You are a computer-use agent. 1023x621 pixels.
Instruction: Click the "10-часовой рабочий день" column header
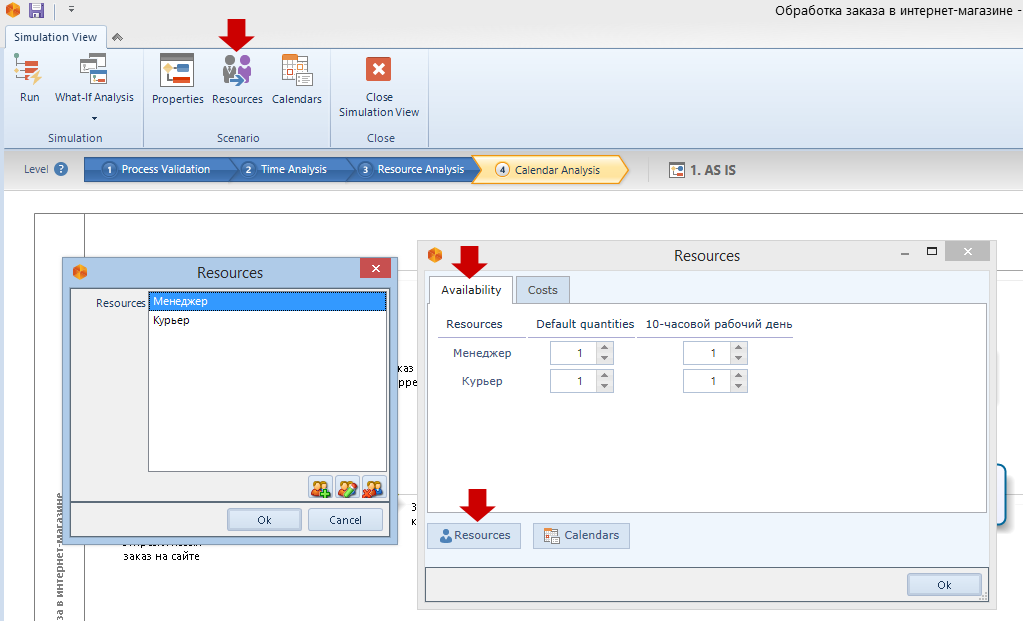click(x=719, y=324)
